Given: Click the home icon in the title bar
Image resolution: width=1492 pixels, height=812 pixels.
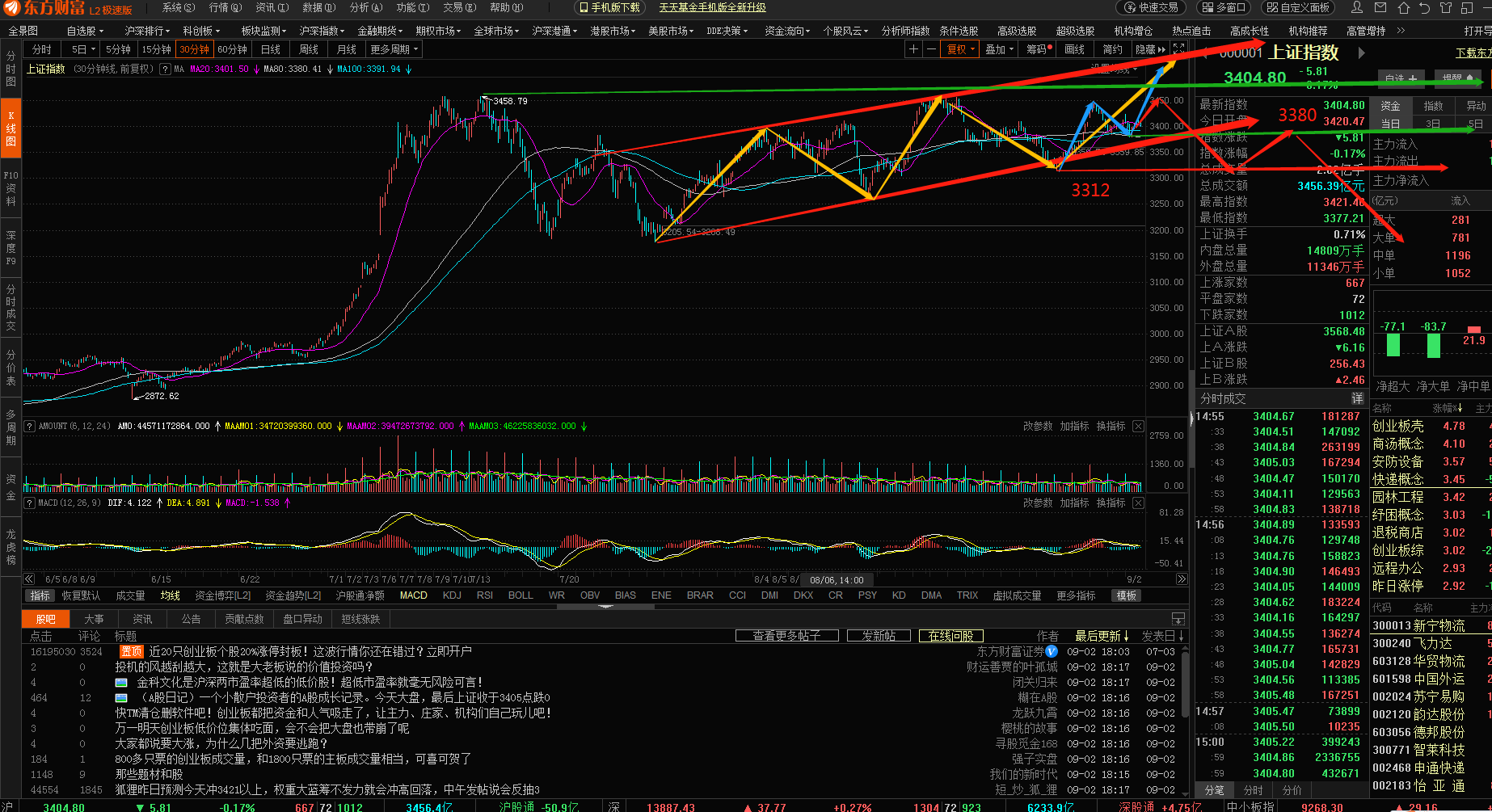Looking at the screenshot, I should [1402, 8].
